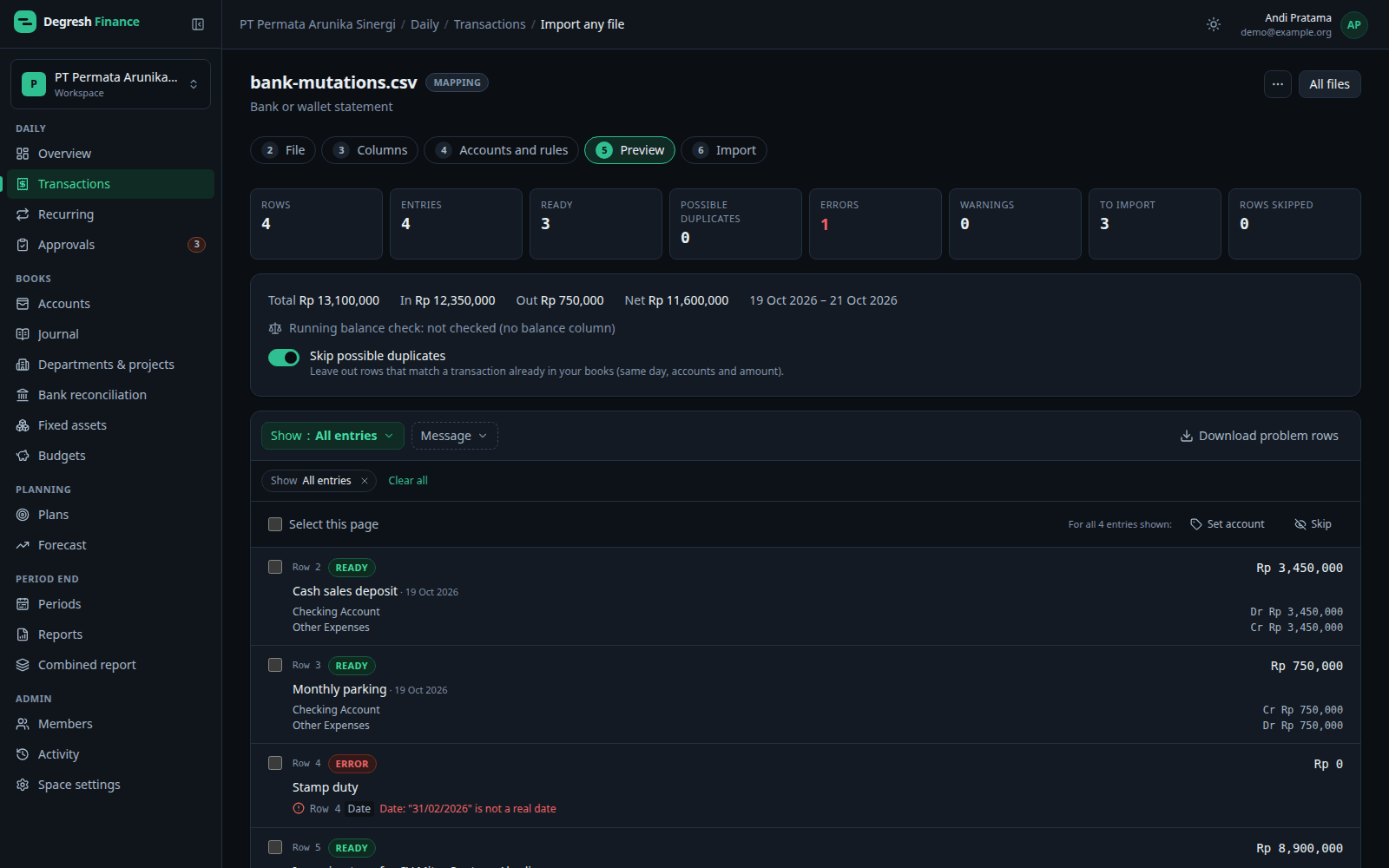Image resolution: width=1389 pixels, height=868 pixels.
Task: Go to step 2 File
Action: [x=283, y=150]
